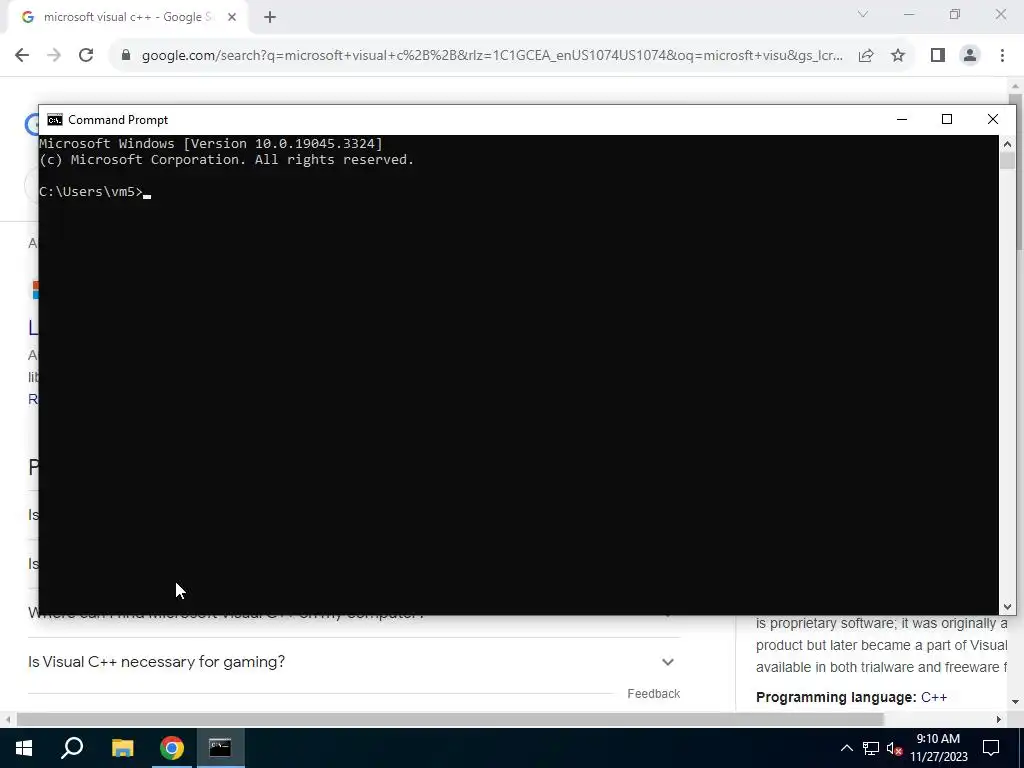Show hidden system tray icons

[846, 748]
